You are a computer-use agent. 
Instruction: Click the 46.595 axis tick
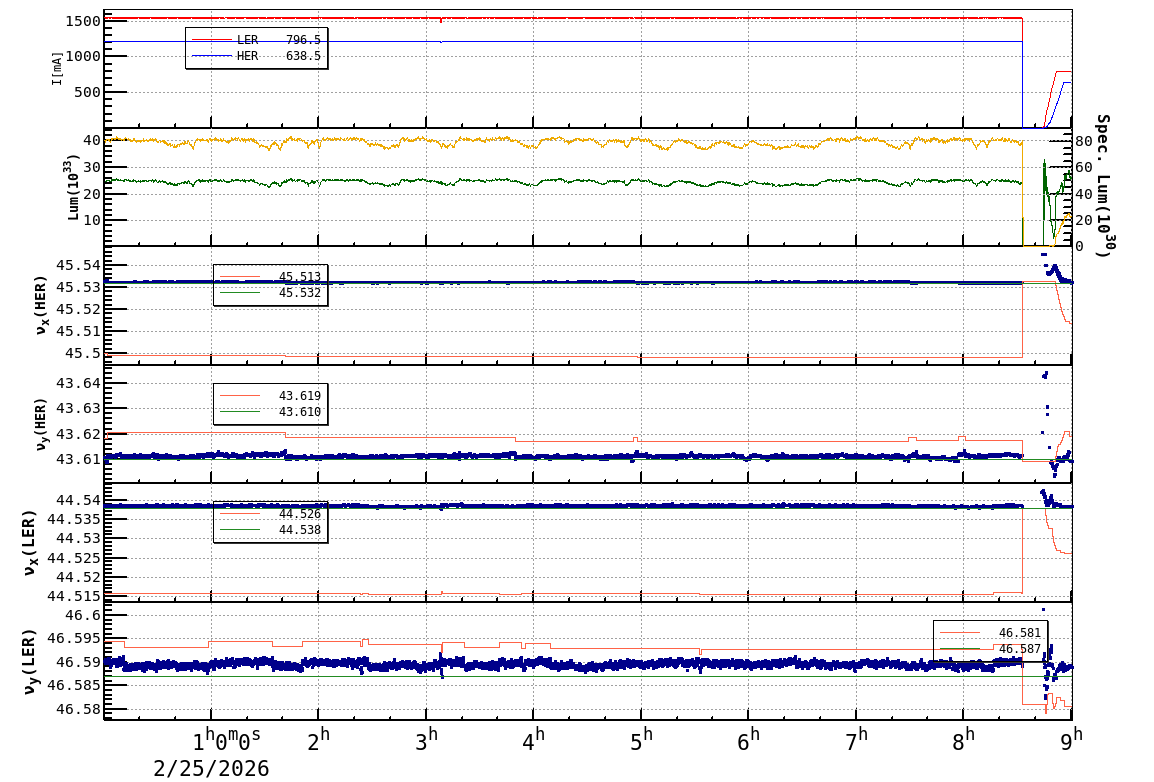click(74, 639)
